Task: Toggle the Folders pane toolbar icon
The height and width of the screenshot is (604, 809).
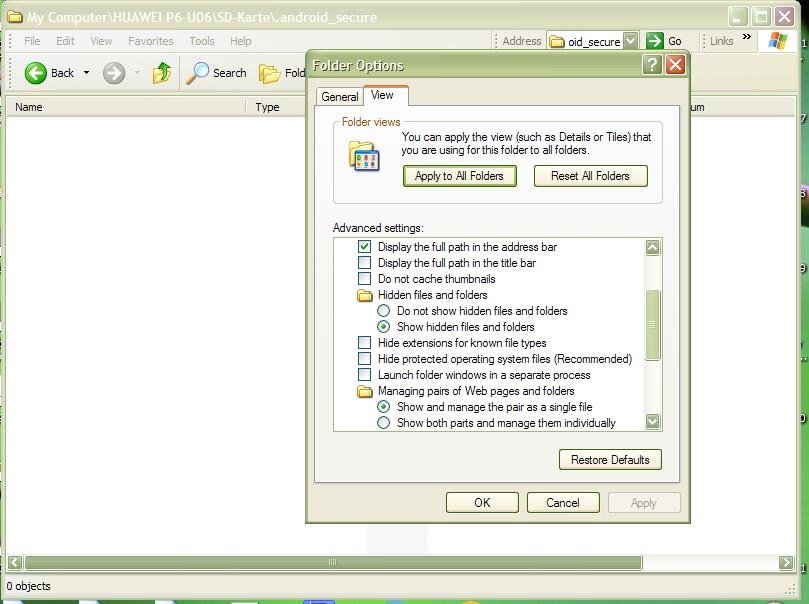Action: click(269, 74)
